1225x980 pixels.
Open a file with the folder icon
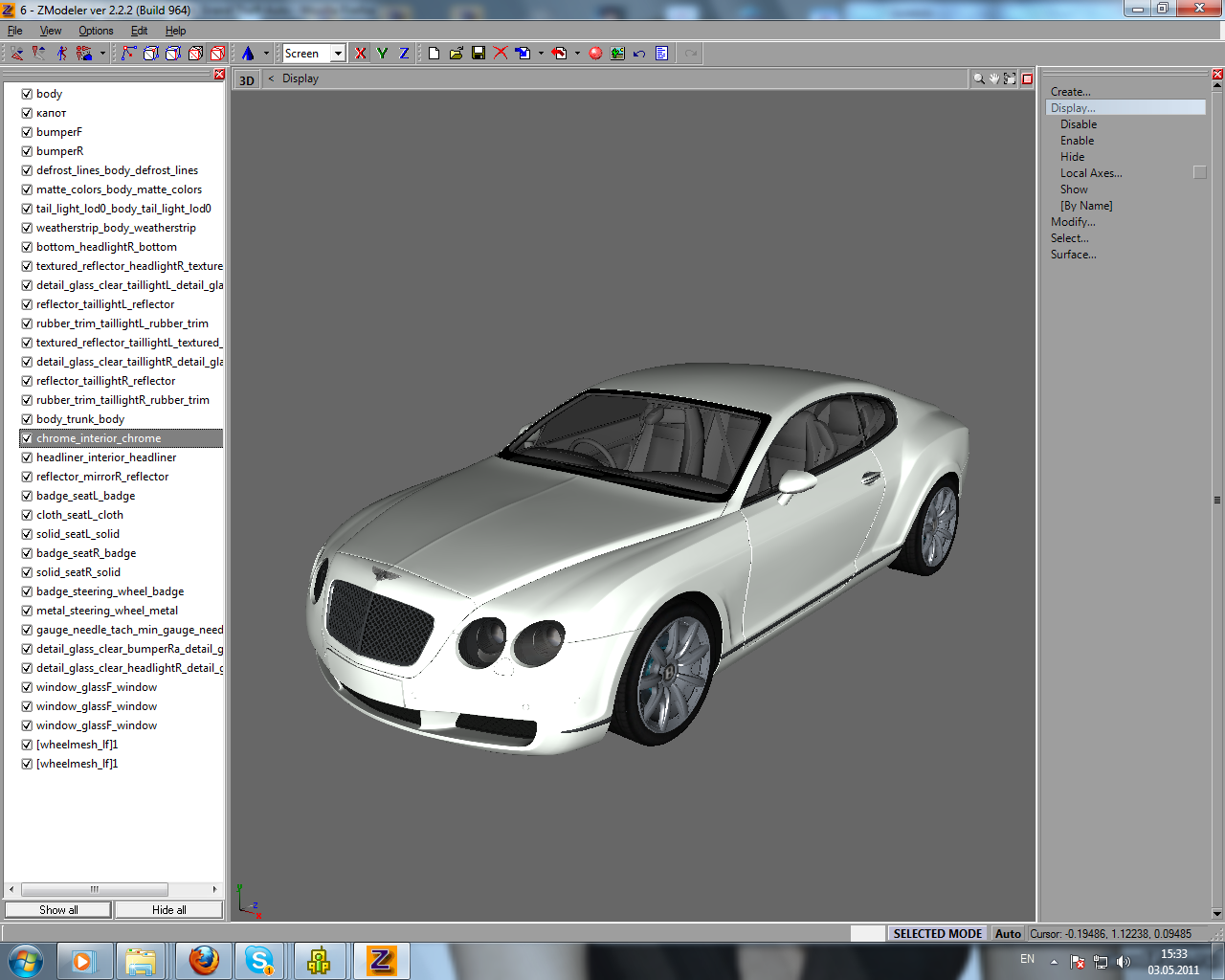[x=457, y=54]
